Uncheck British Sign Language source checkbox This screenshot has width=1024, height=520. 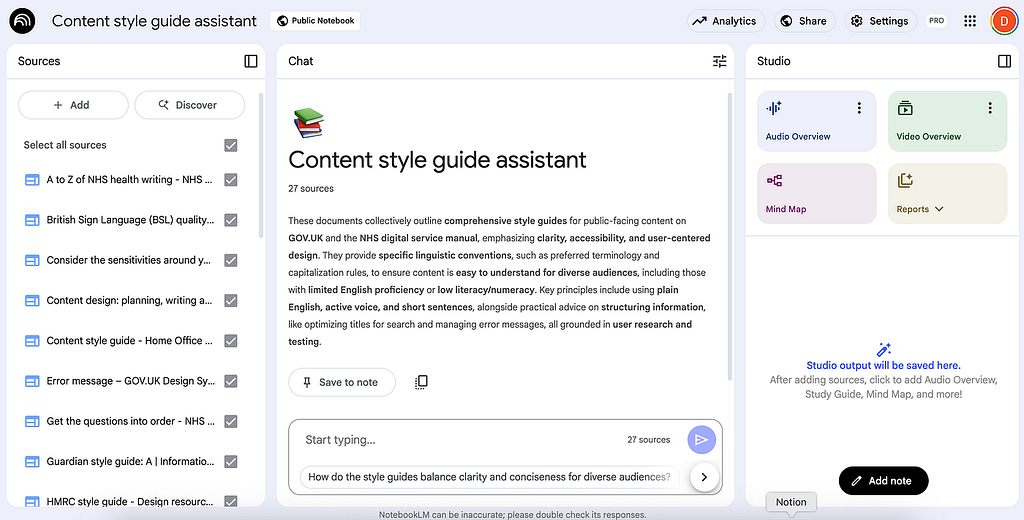(x=231, y=220)
